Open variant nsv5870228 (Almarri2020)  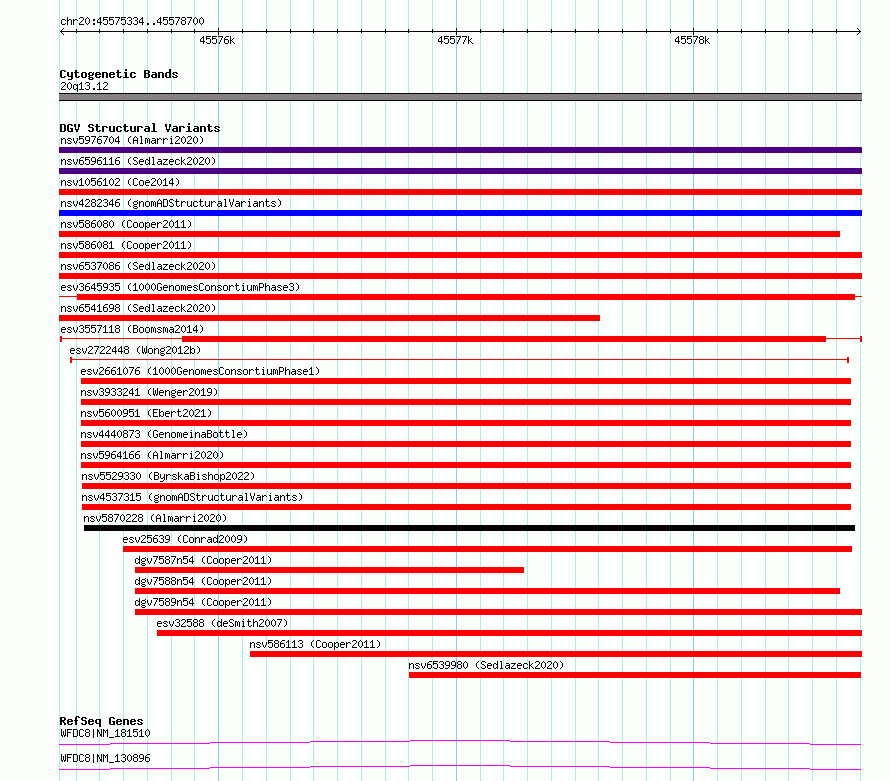point(155,518)
